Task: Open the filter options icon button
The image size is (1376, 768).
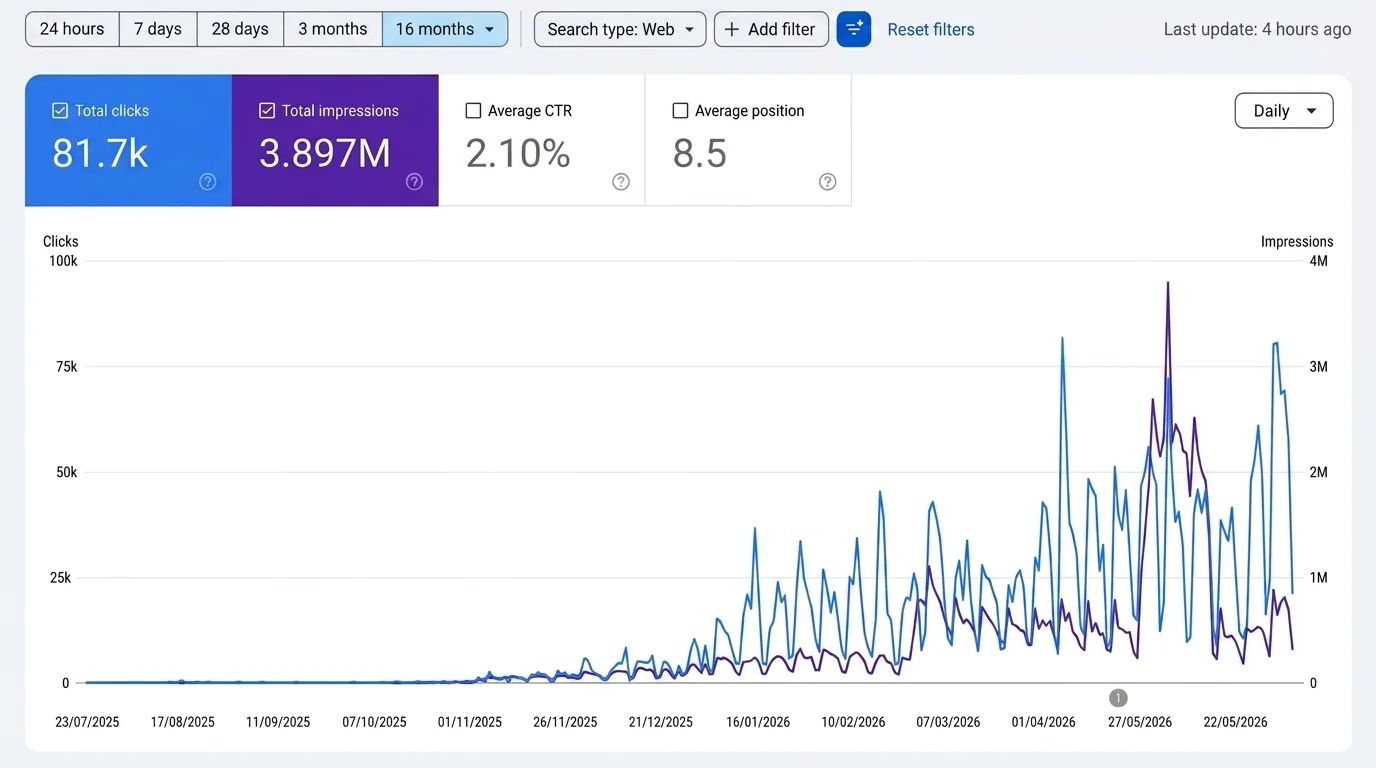Action: [x=853, y=29]
